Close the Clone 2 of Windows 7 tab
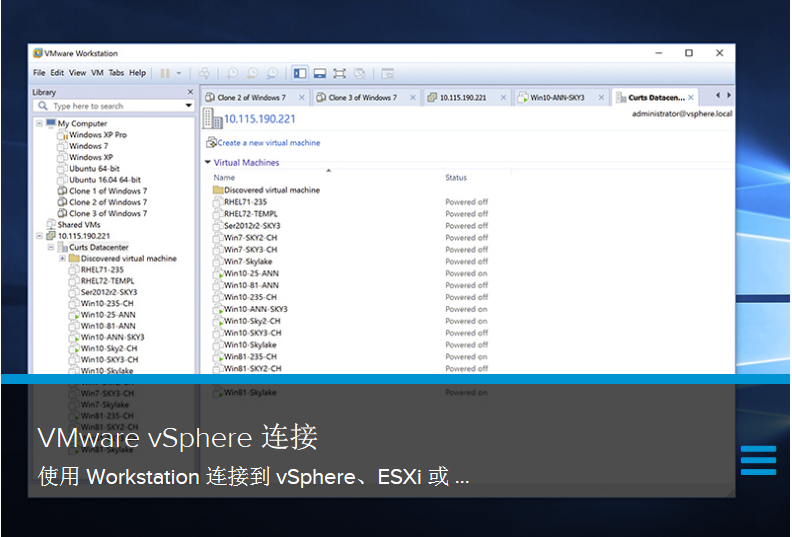Screen dimensions: 792x537 (302, 97)
